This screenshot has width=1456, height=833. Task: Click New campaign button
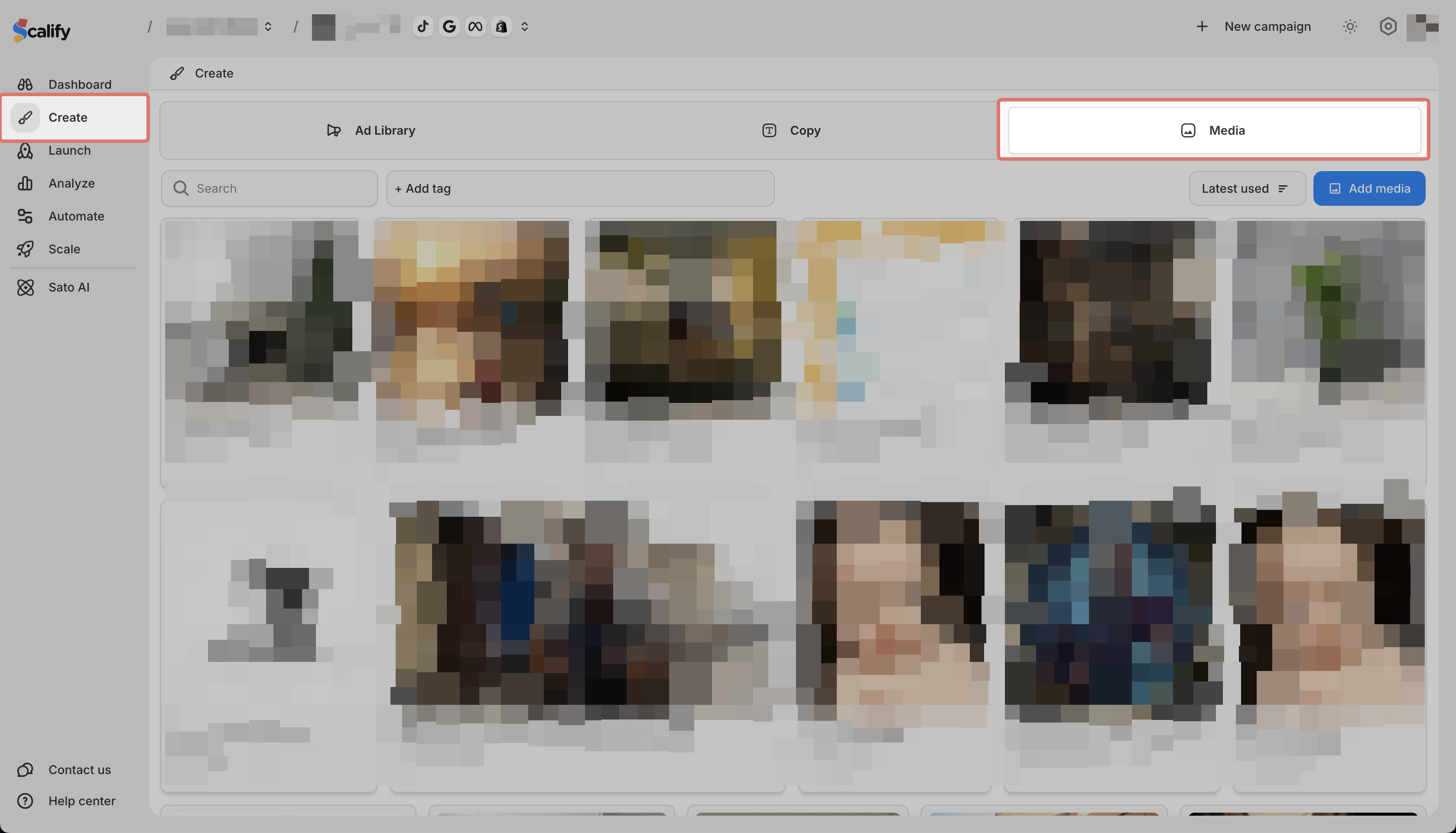tap(1253, 26)
